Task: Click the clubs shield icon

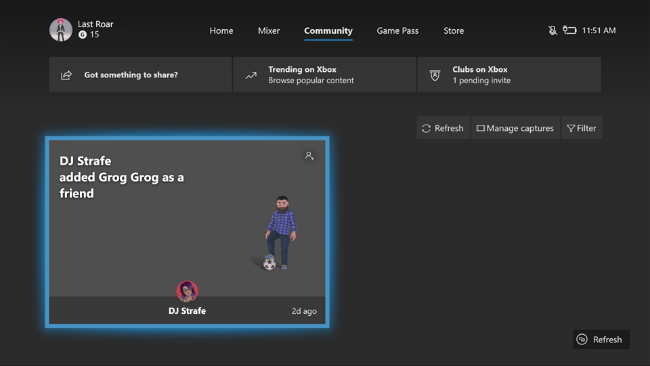Action: [x=435, y=75]
